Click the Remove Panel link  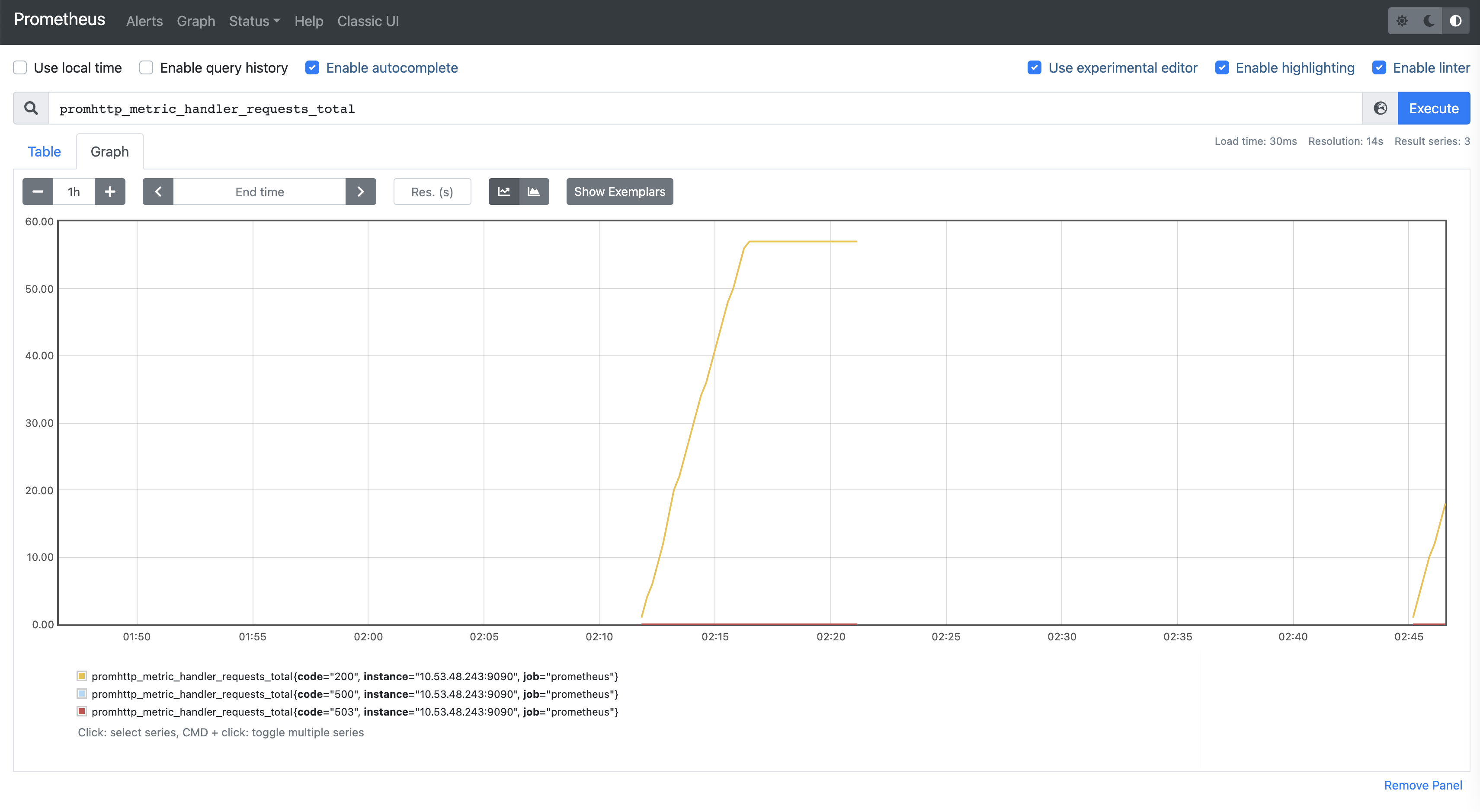(x=1423, y=785)
